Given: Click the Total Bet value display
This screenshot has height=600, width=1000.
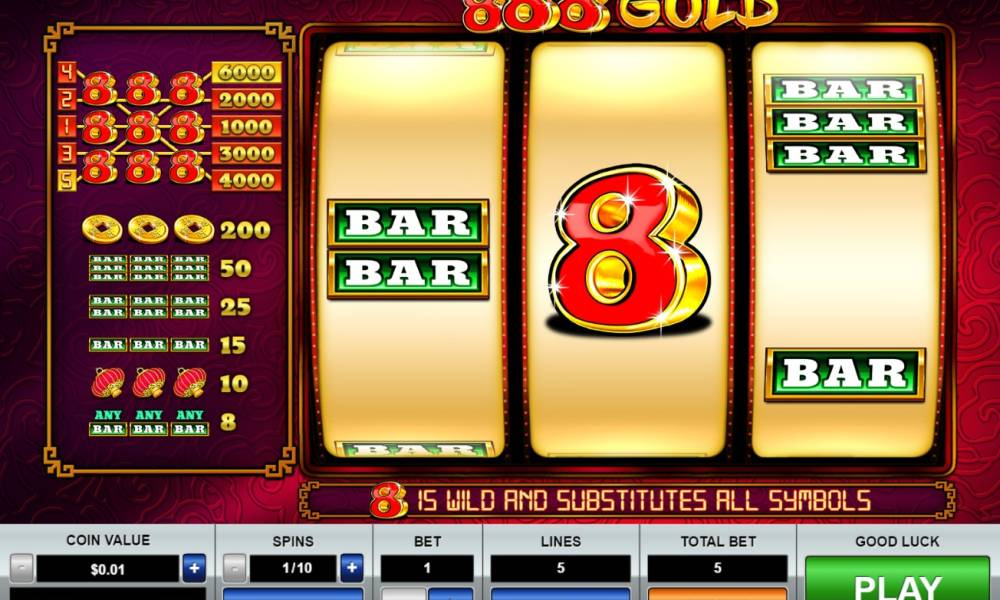Looking at the screenshot, I should 717,568.
